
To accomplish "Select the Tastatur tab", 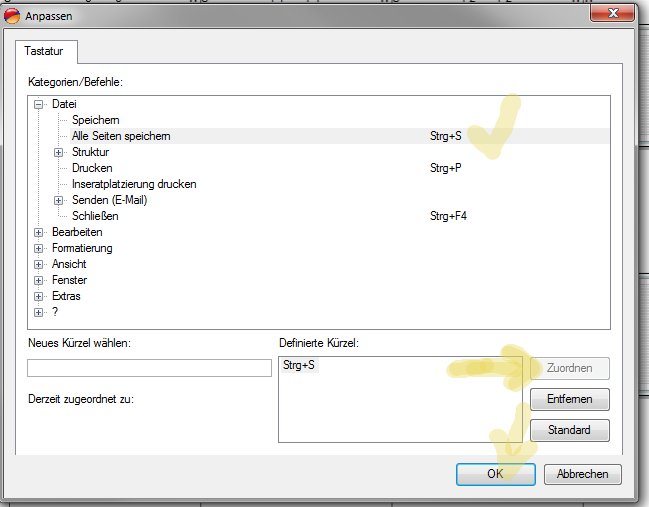I will tap(44, 51).
